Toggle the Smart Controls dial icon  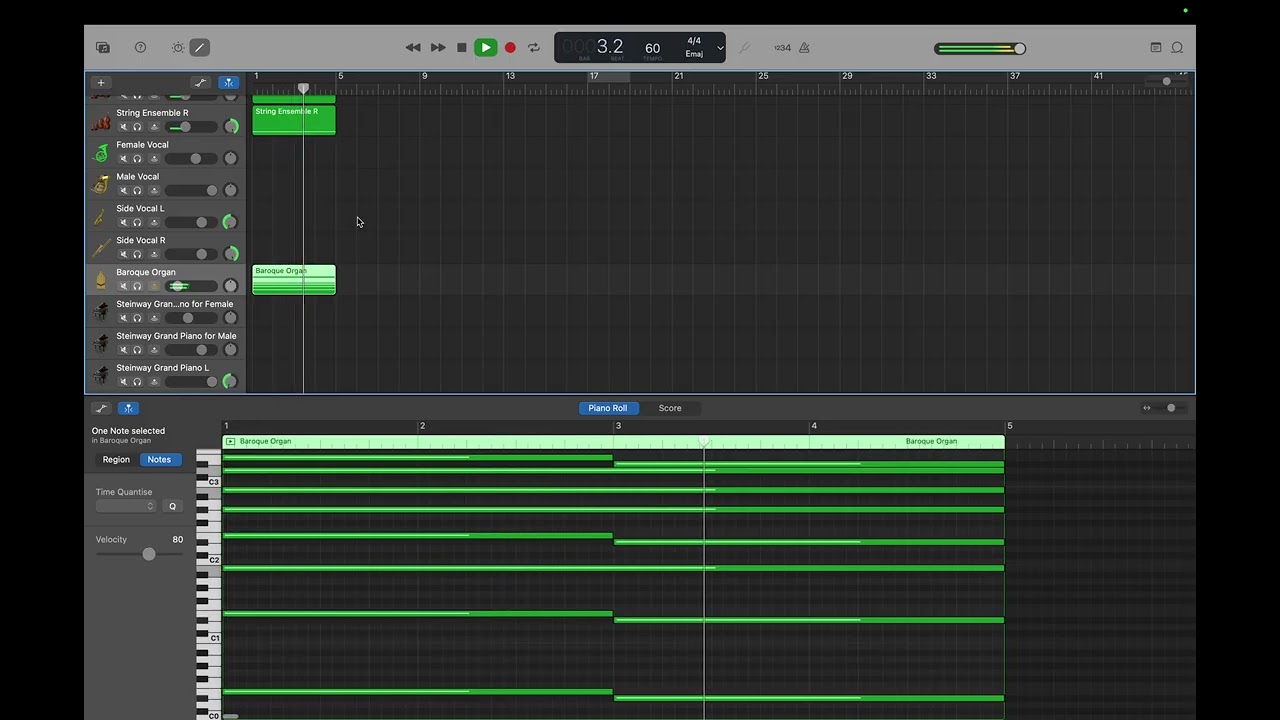(x=178, y=47)
